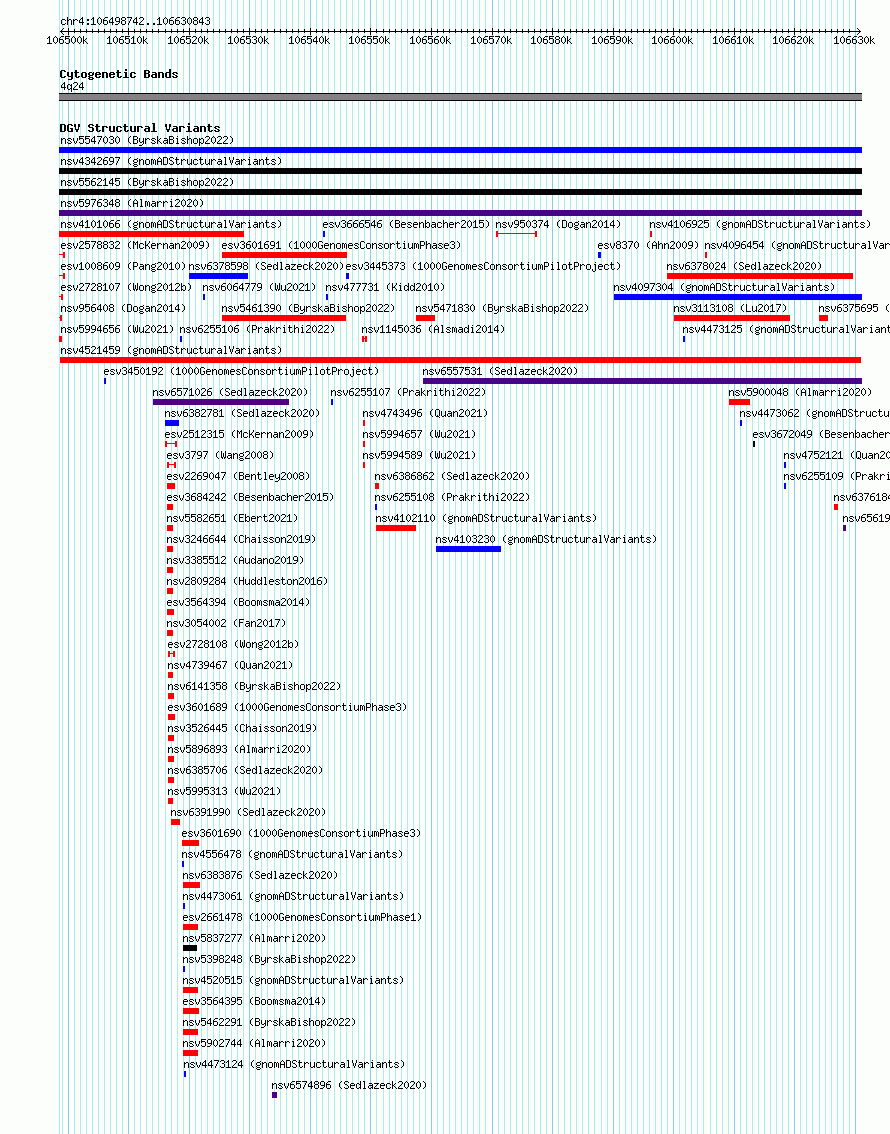Screen dimensions: 890x1134
Task: Click nsv6382781 (Sedlazeck2020) label
Action: click(x=242, y=413)
